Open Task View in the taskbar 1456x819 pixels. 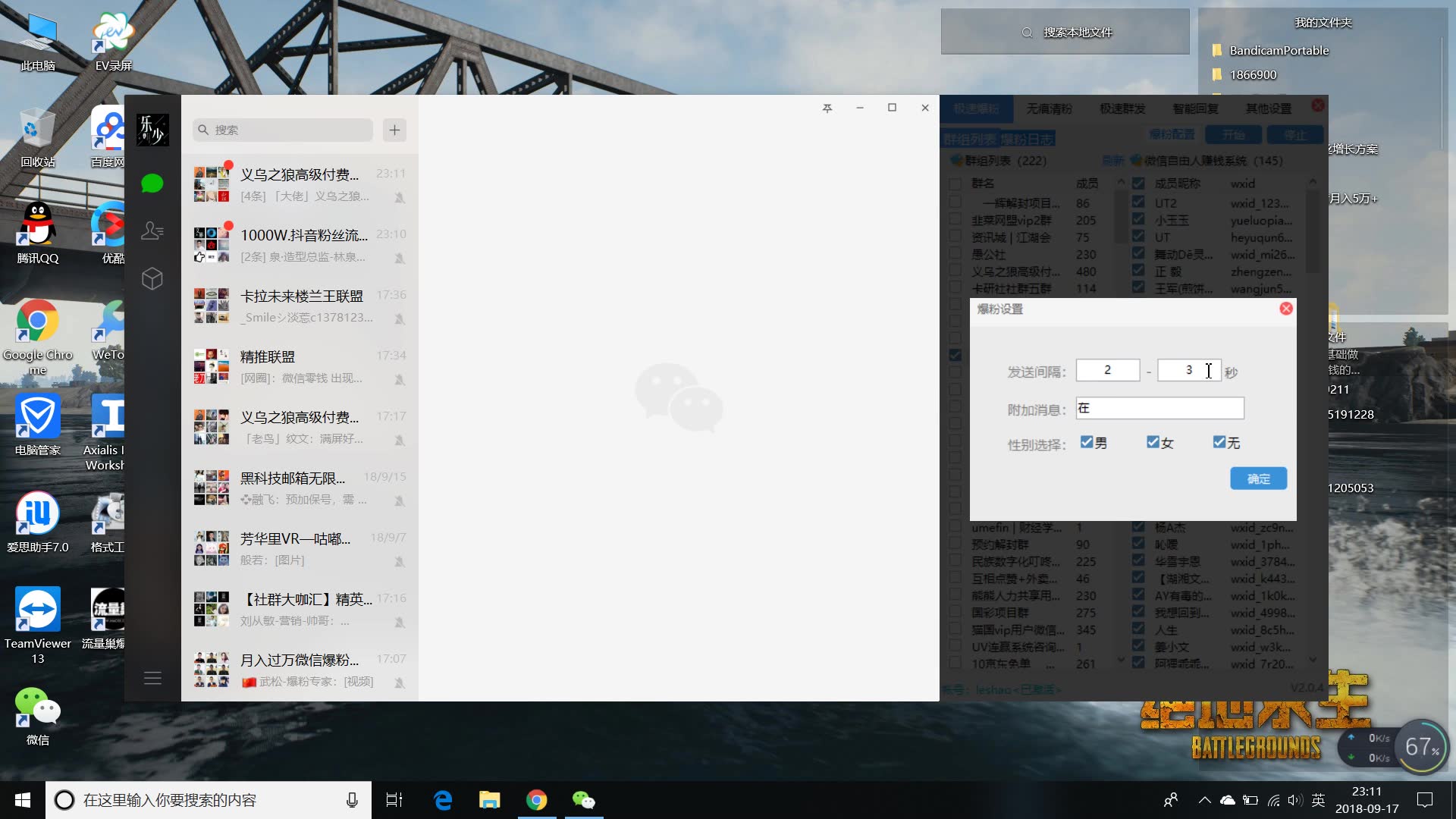[x=394, y=800]
